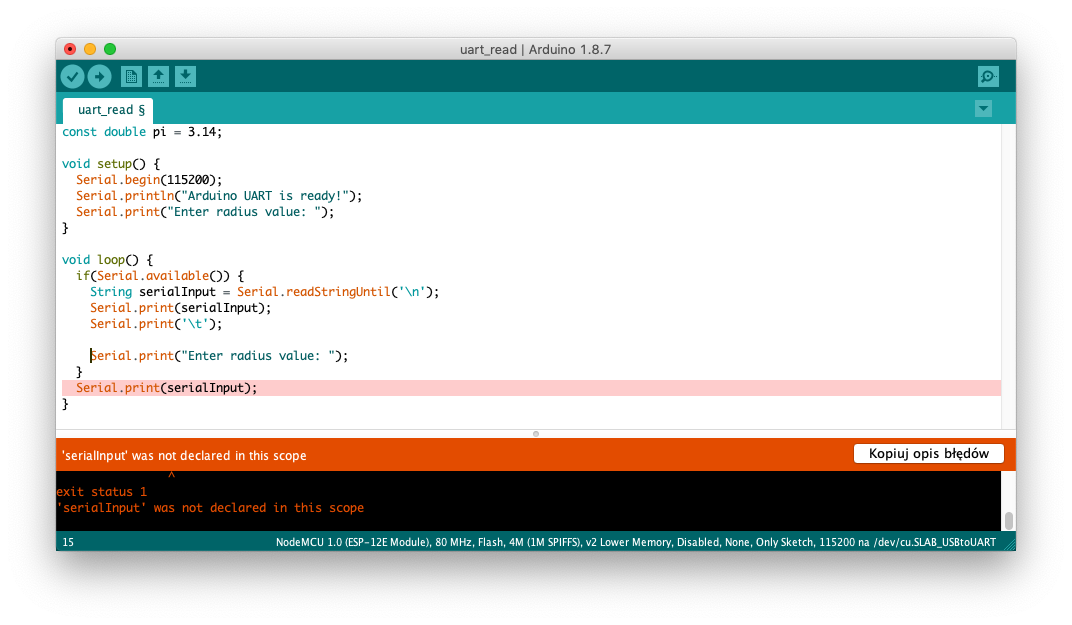This screenshot has width=1072, height=625.
Task: Create a new sketch with New icon
Action: point(131,77)
